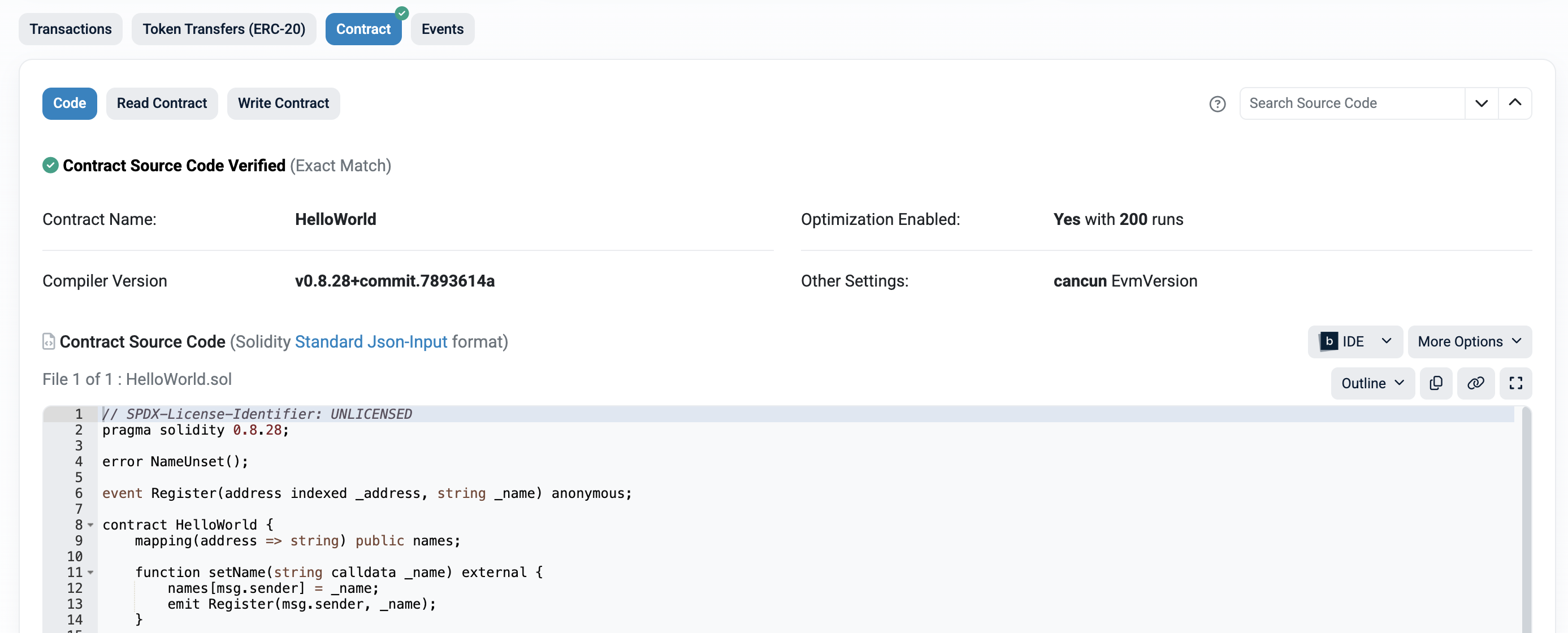Open the Read Contract section
Screen dimensions: 1568x633
[161, 103]
